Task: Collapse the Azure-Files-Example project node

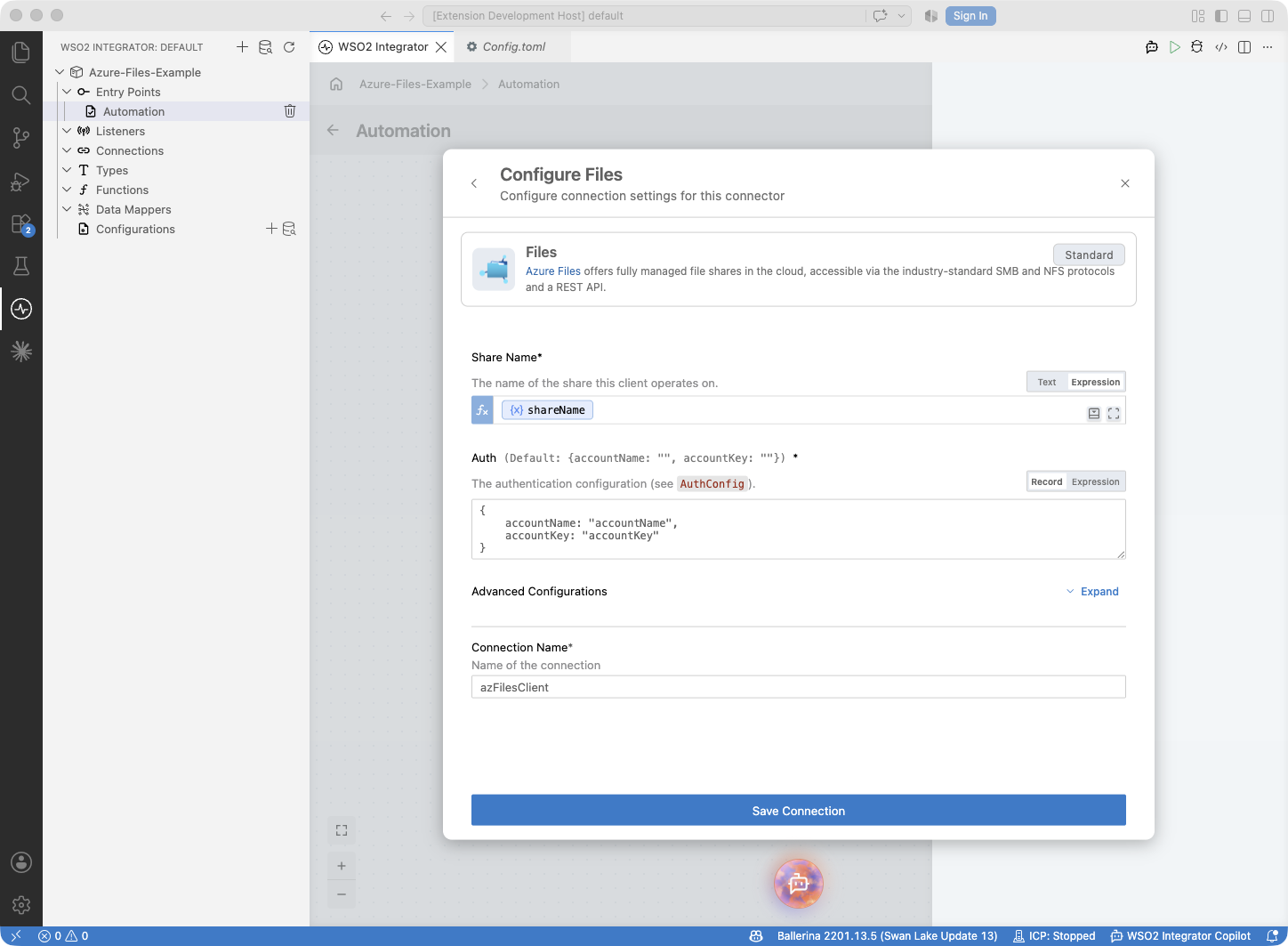Action: (60, 72)
